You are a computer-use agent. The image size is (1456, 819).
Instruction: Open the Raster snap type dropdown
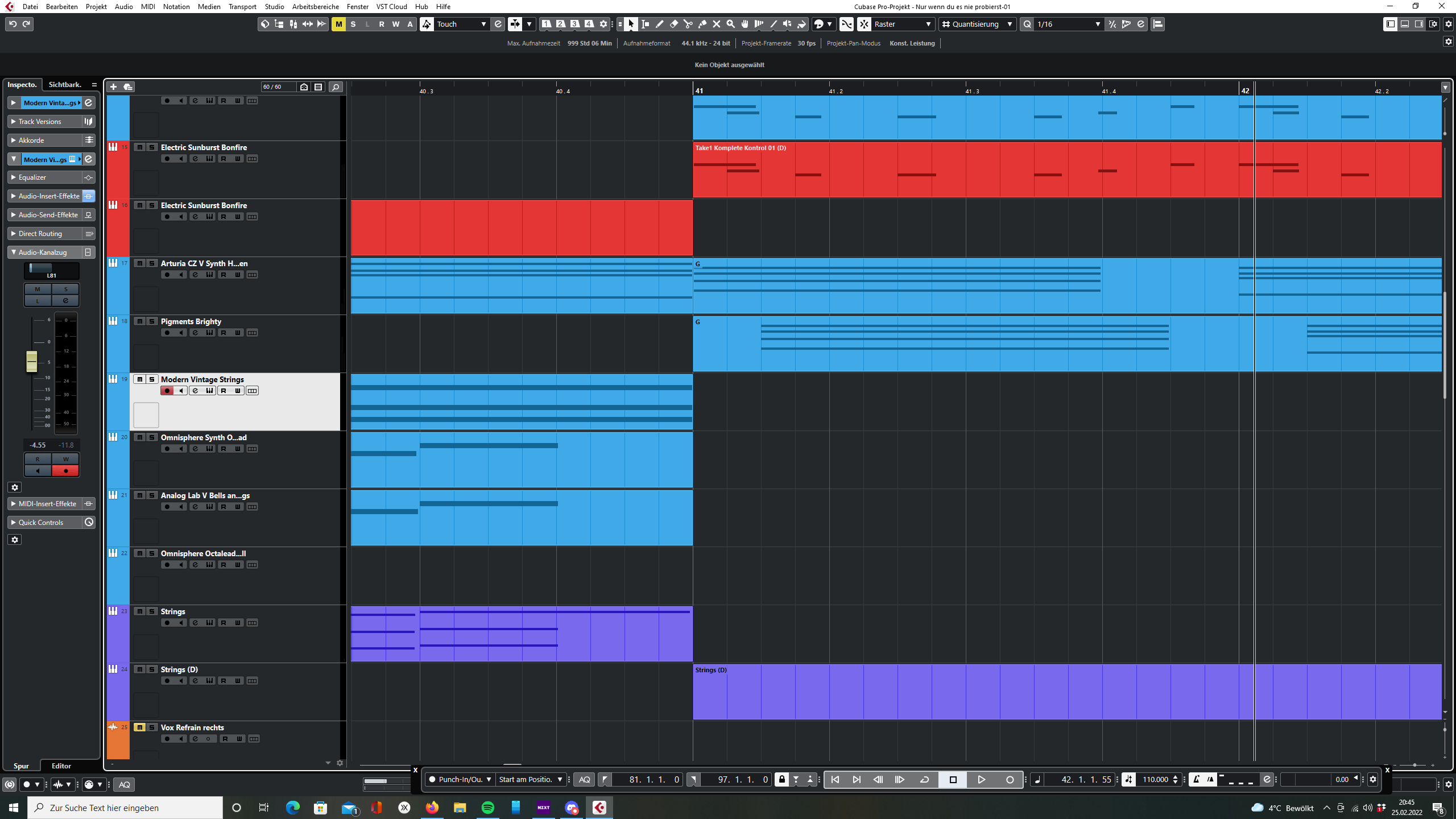point(903,24)
